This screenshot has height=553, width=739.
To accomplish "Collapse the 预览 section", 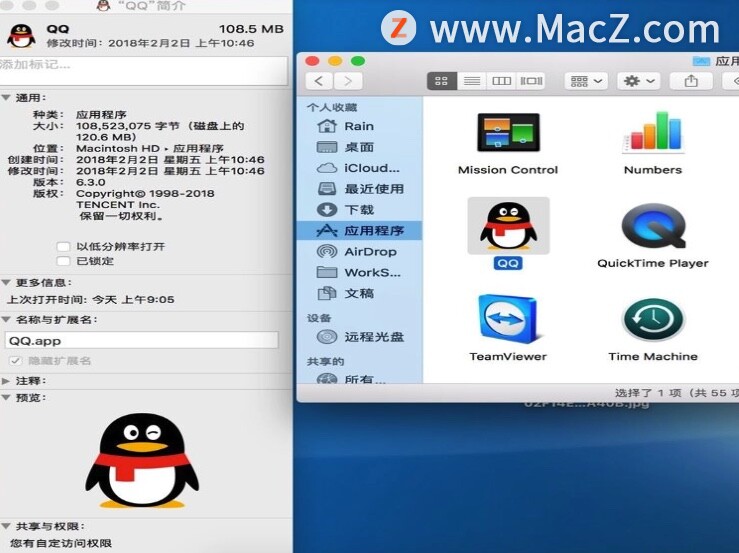I will pyautogui.click(x=6, y=397).
